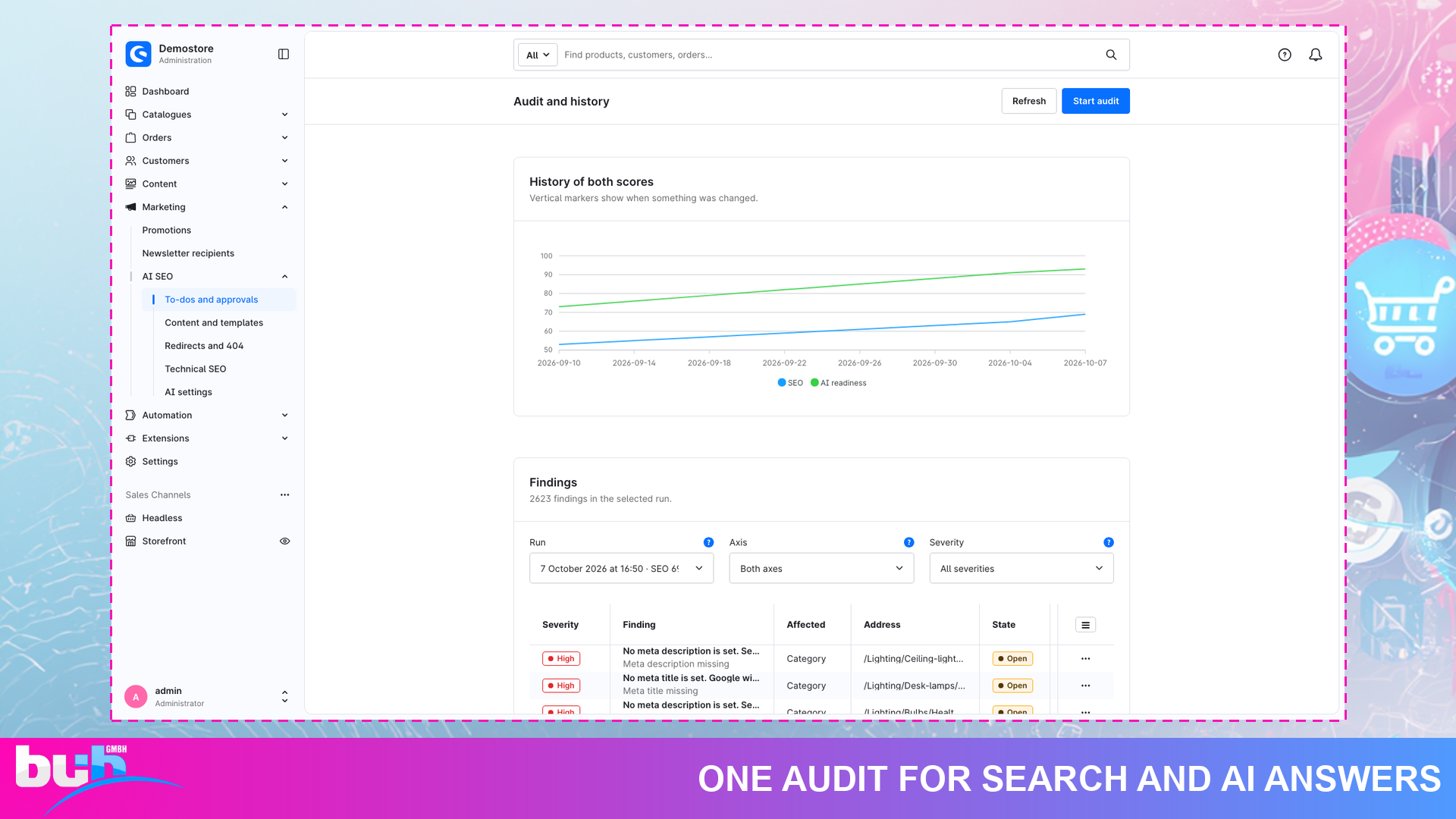This screenshot has width=1456, height=819.
Task: Click the High badge of meta title row
Action: pyautogui.click(x=561, y=686)
